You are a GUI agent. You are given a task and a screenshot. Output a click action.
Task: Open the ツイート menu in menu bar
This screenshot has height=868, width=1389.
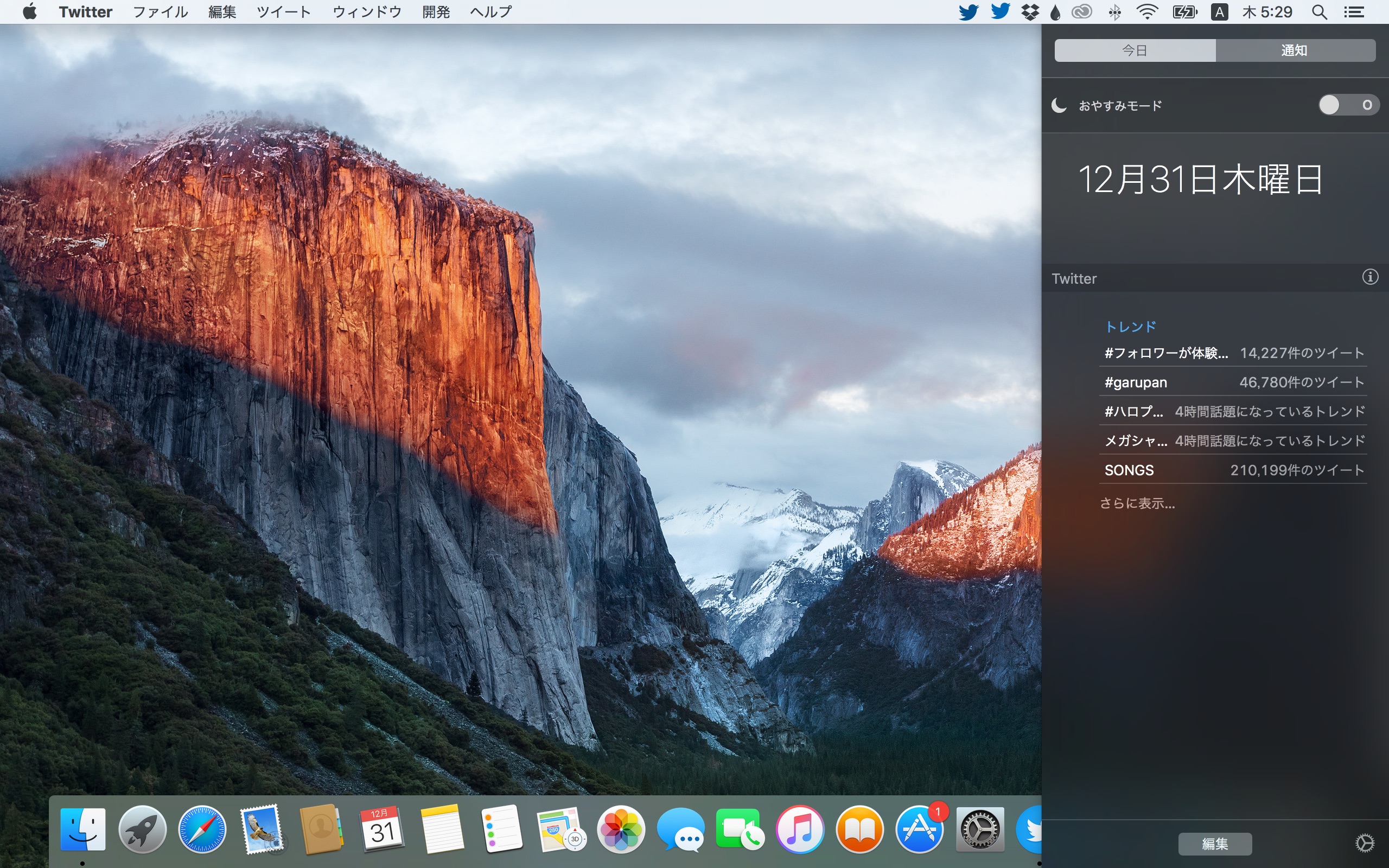284,12
